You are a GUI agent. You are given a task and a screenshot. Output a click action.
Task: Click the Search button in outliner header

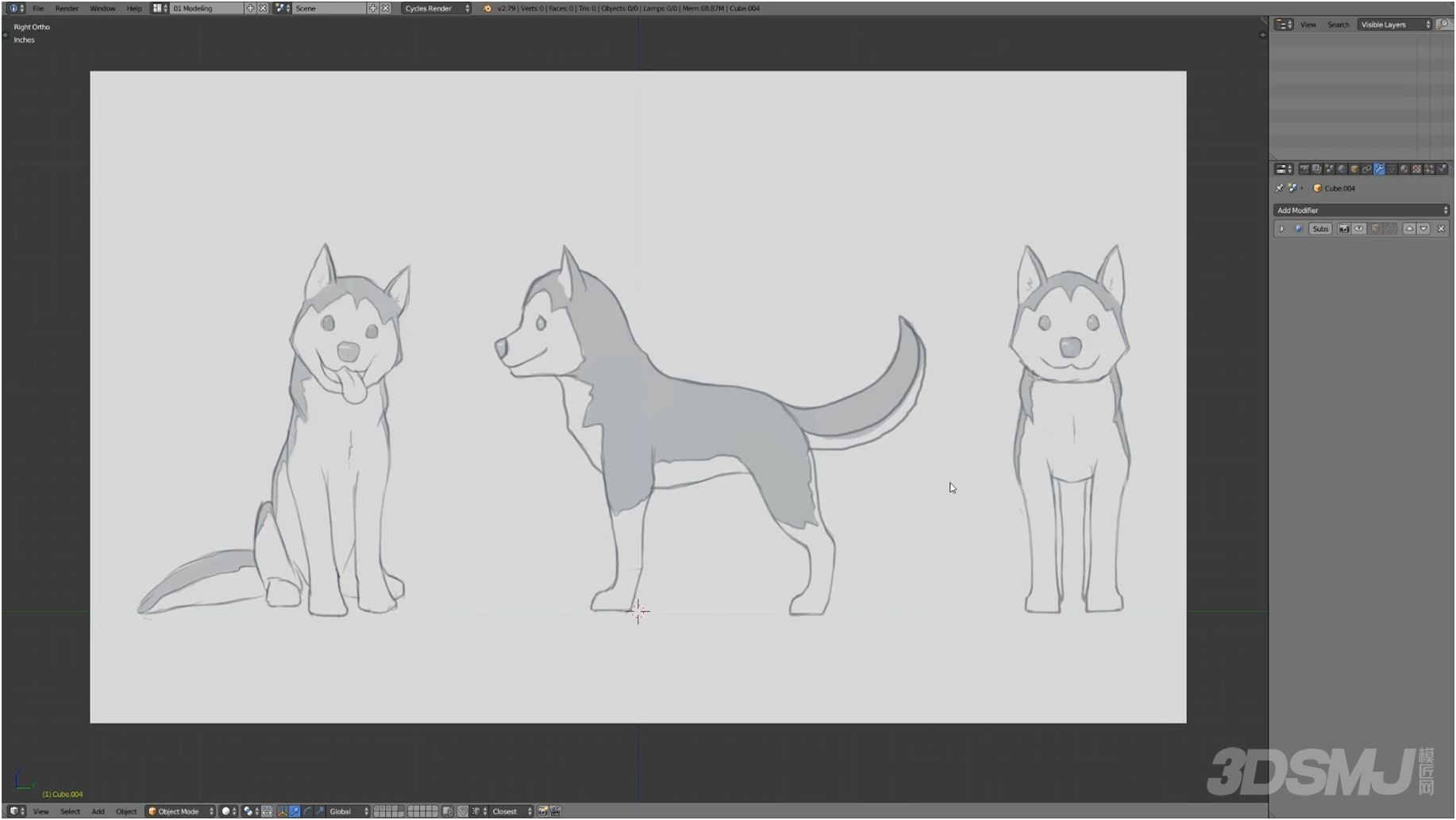coord(1338,25)
